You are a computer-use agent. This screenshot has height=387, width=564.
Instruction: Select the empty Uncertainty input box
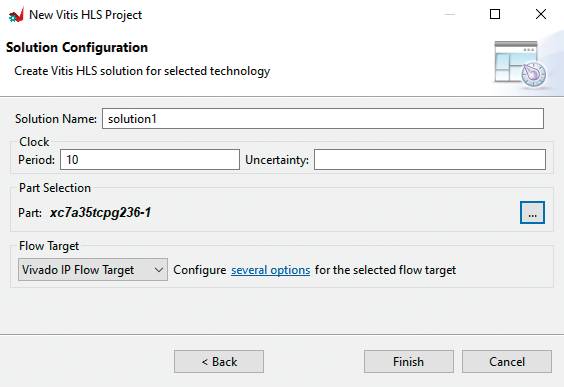(x=430, y=160)
